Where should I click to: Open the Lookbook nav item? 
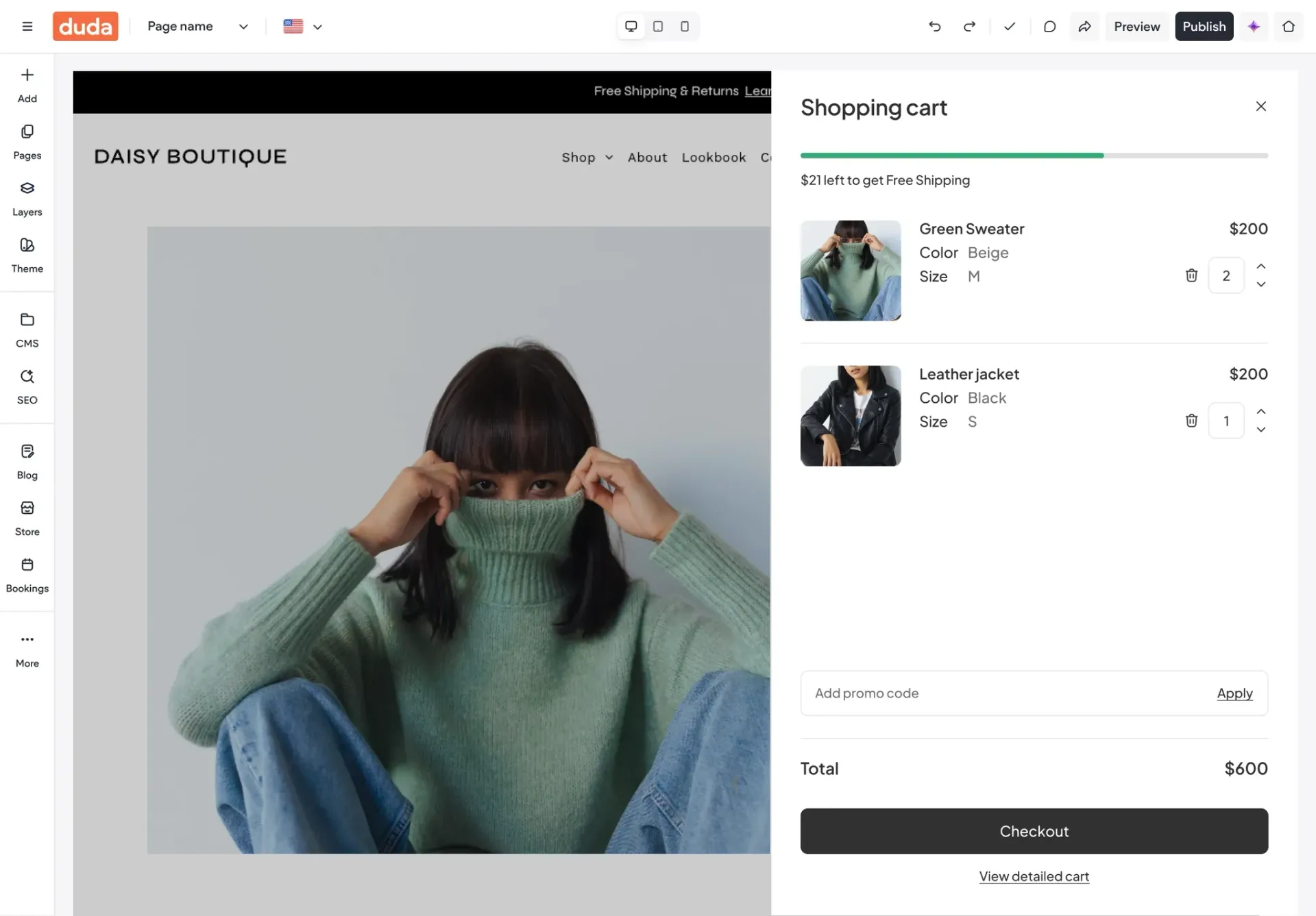click(x=714, y=158)
